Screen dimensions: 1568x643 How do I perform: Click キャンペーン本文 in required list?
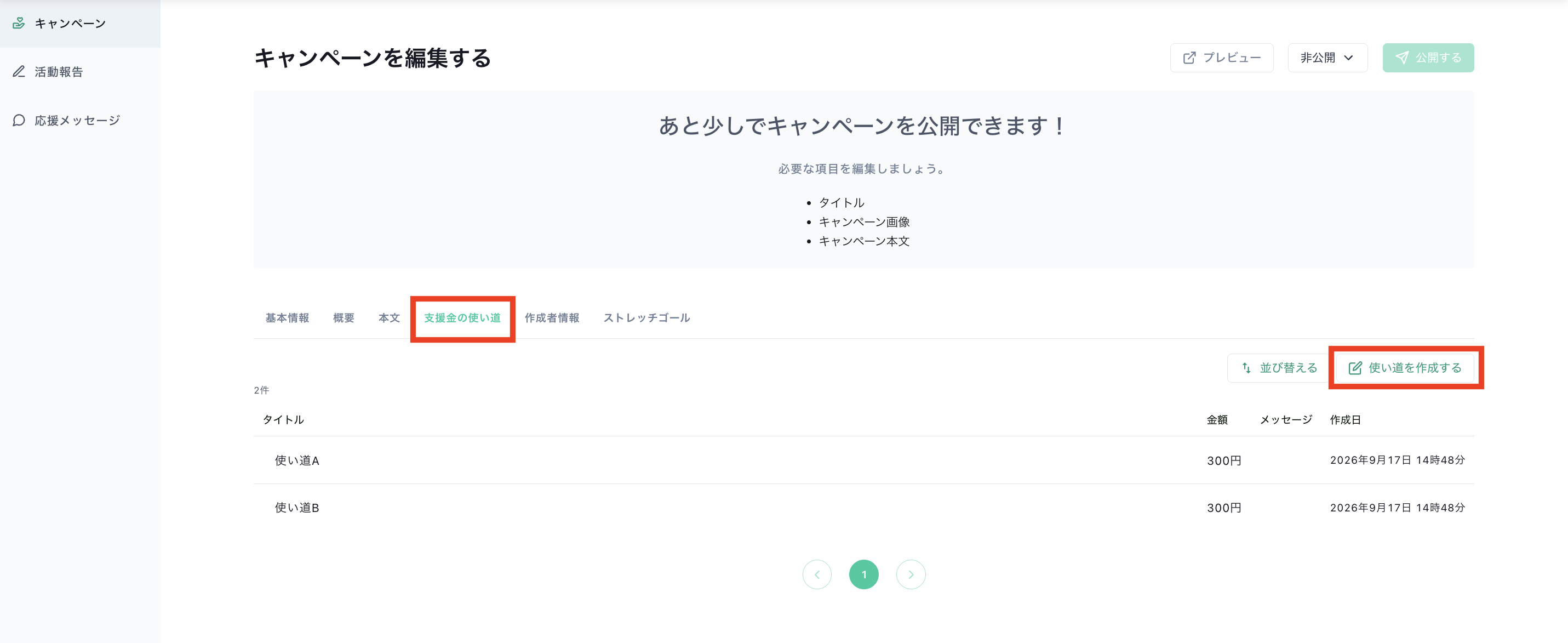tap(864, 241)
